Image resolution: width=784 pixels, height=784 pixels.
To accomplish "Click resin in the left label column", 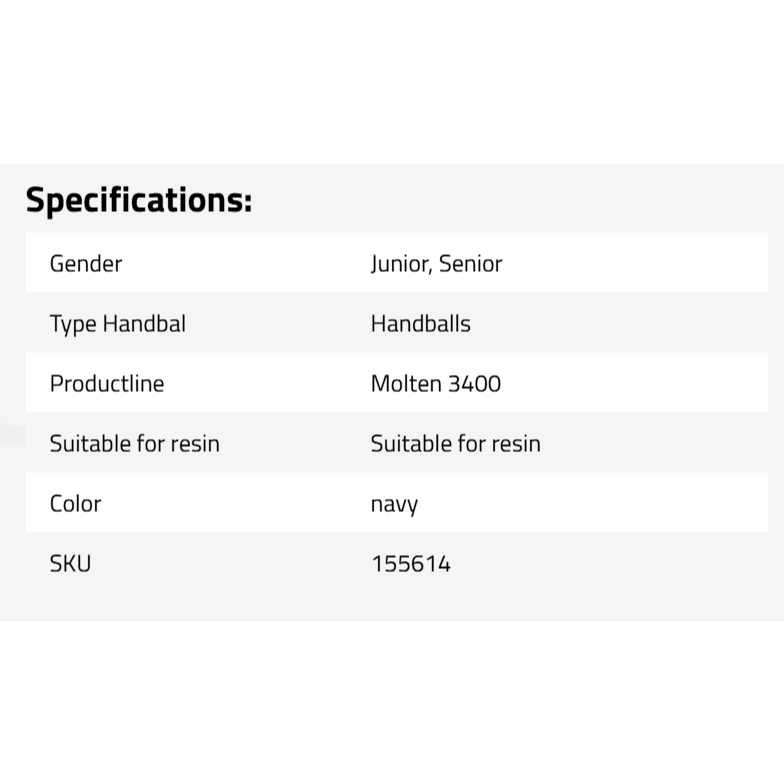I will (x=195, y=444).
